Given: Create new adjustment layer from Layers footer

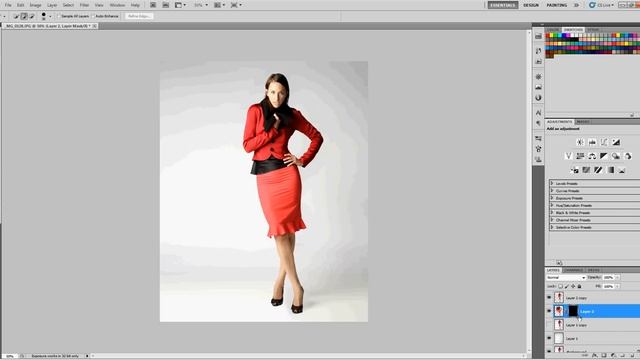Looking at the screenshot, I should [x=613, y=356].
